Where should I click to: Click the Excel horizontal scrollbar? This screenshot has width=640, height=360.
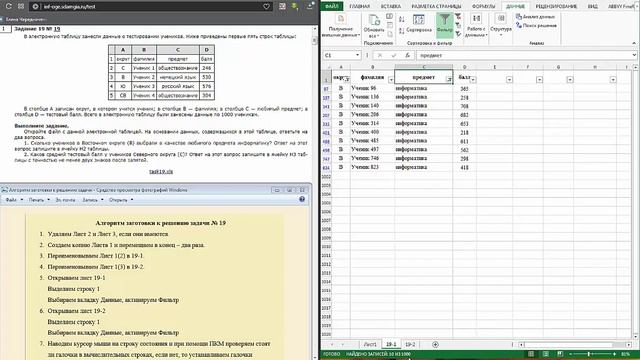575,344
